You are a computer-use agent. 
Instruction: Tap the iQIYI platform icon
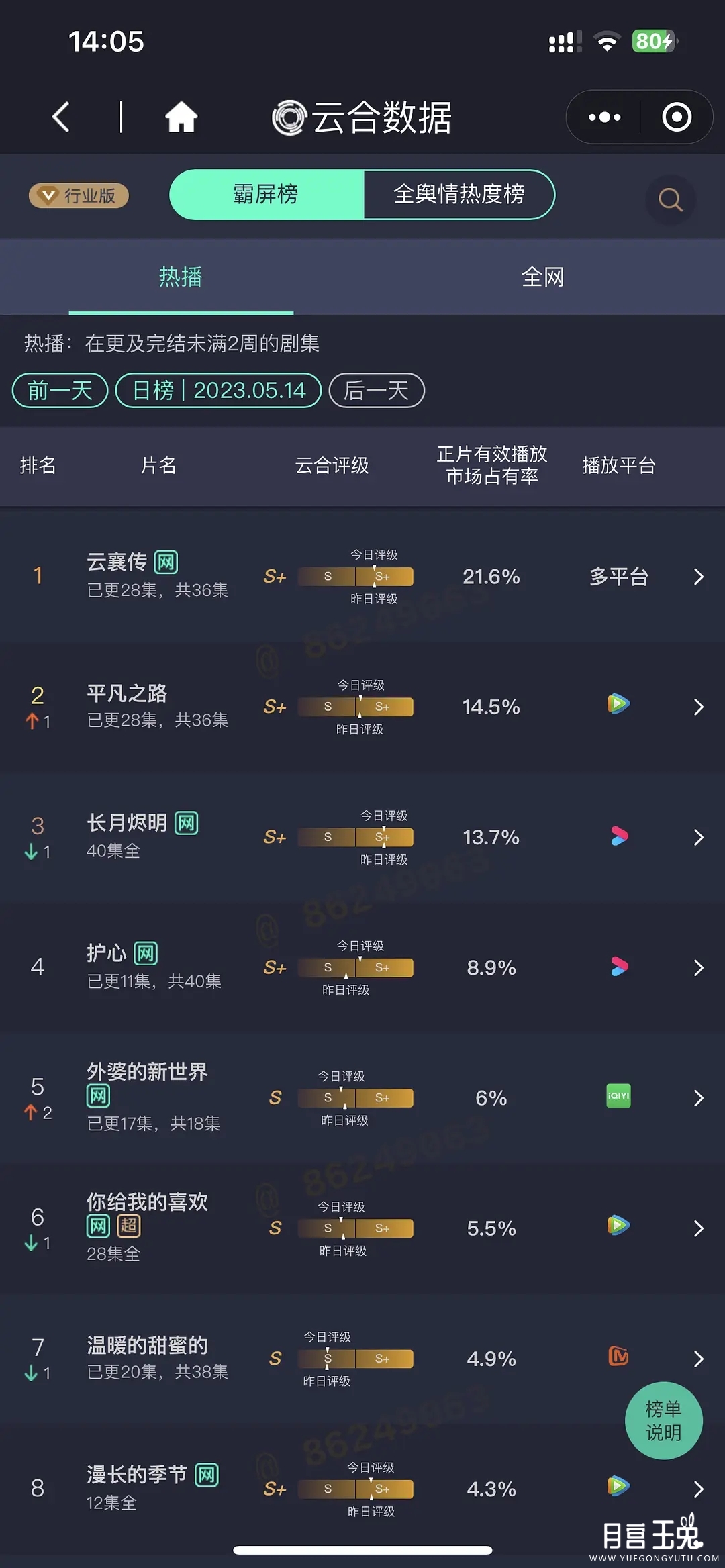(618, 1096)
